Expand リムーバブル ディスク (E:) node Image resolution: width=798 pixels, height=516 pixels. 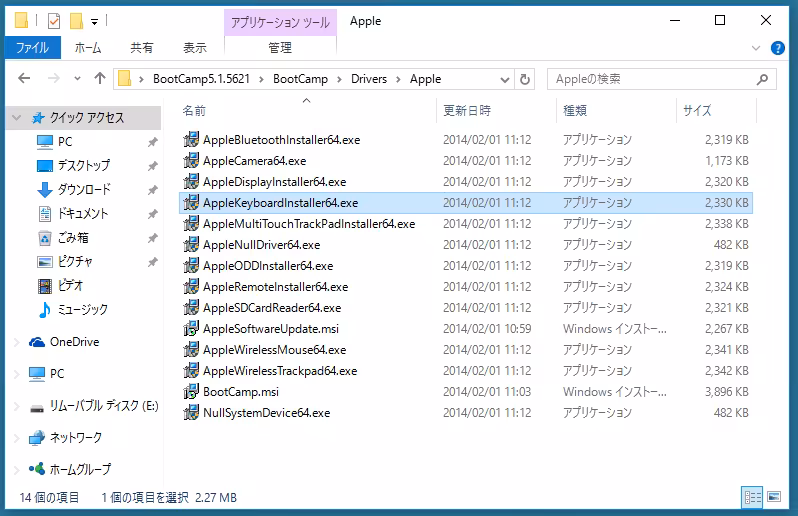click(17, 406)
